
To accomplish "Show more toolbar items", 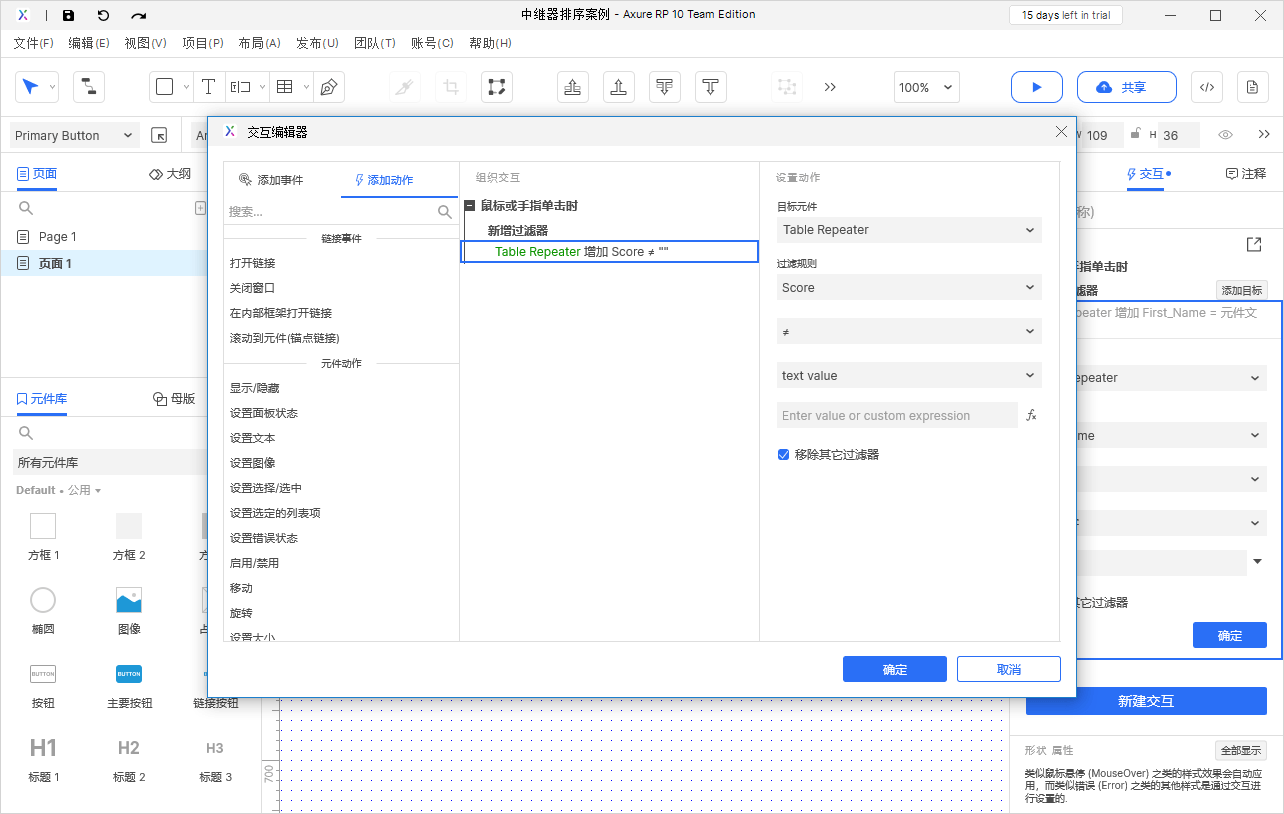I will tap(830, 87).
